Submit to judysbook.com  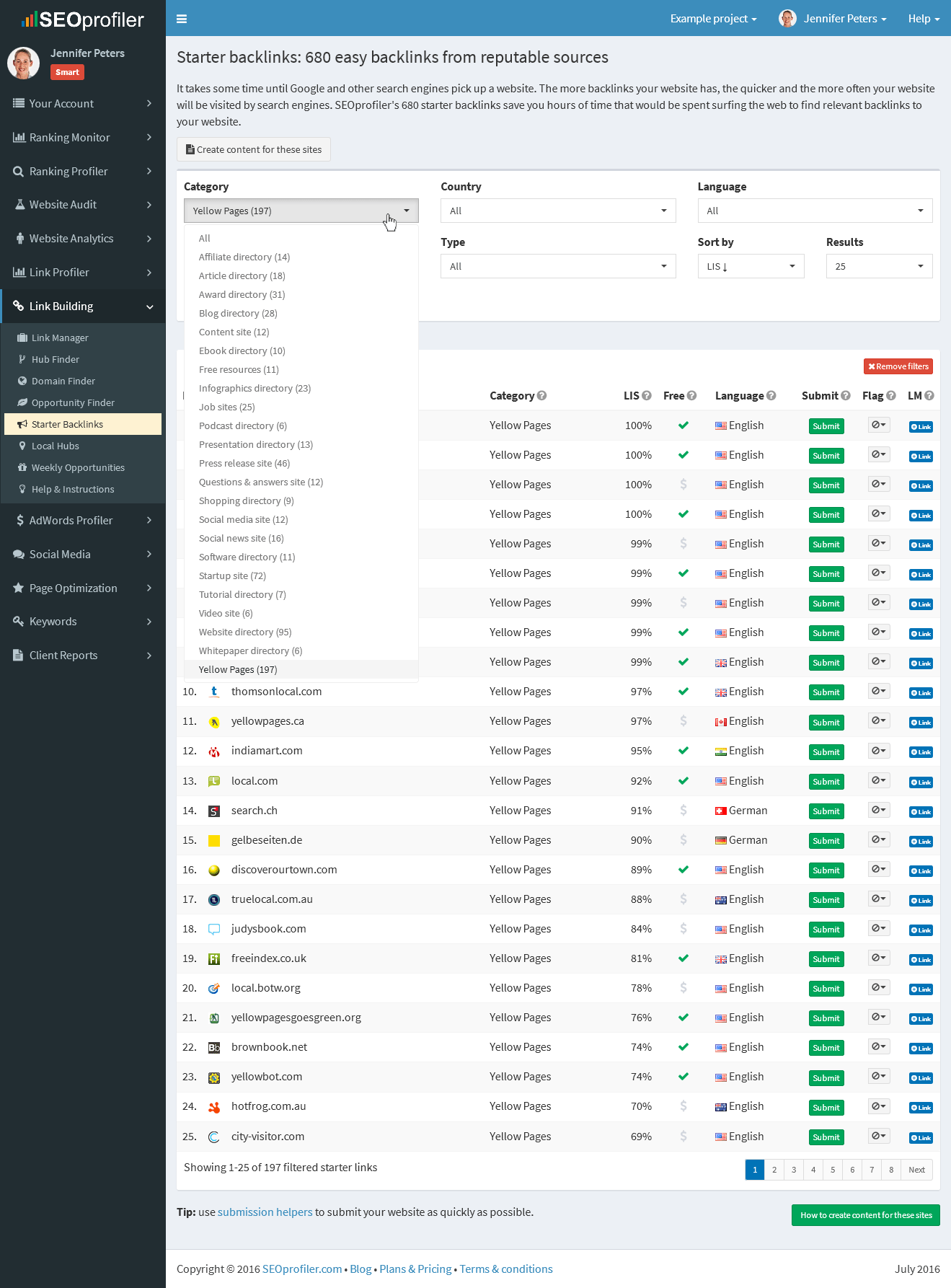click(826, 930)
